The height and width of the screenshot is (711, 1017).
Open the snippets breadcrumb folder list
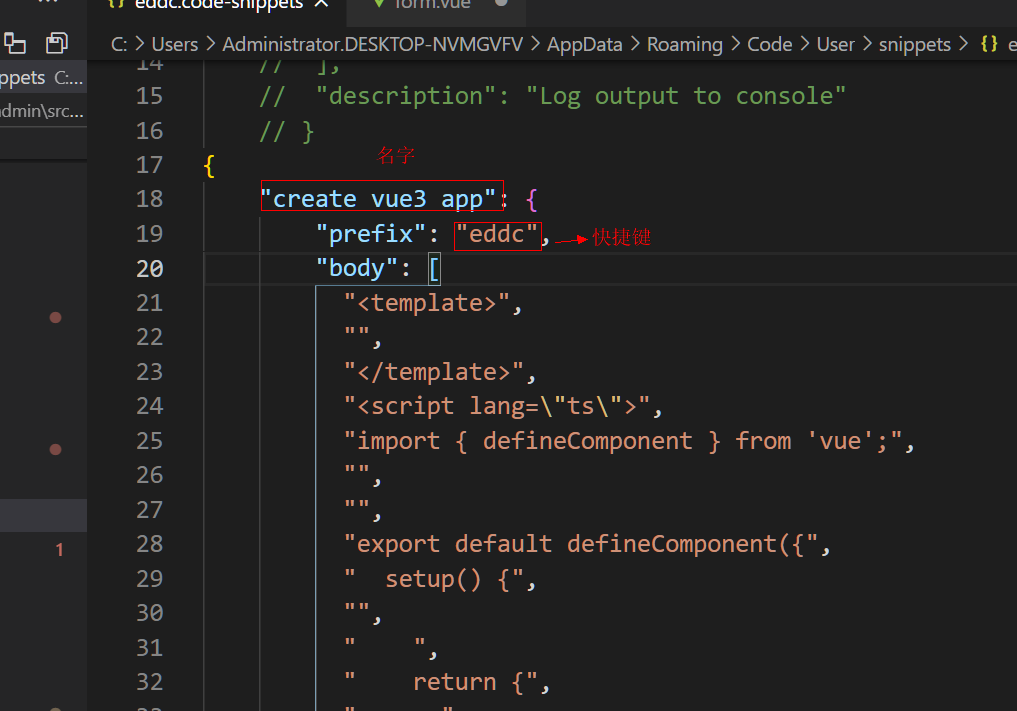[914, 45]
